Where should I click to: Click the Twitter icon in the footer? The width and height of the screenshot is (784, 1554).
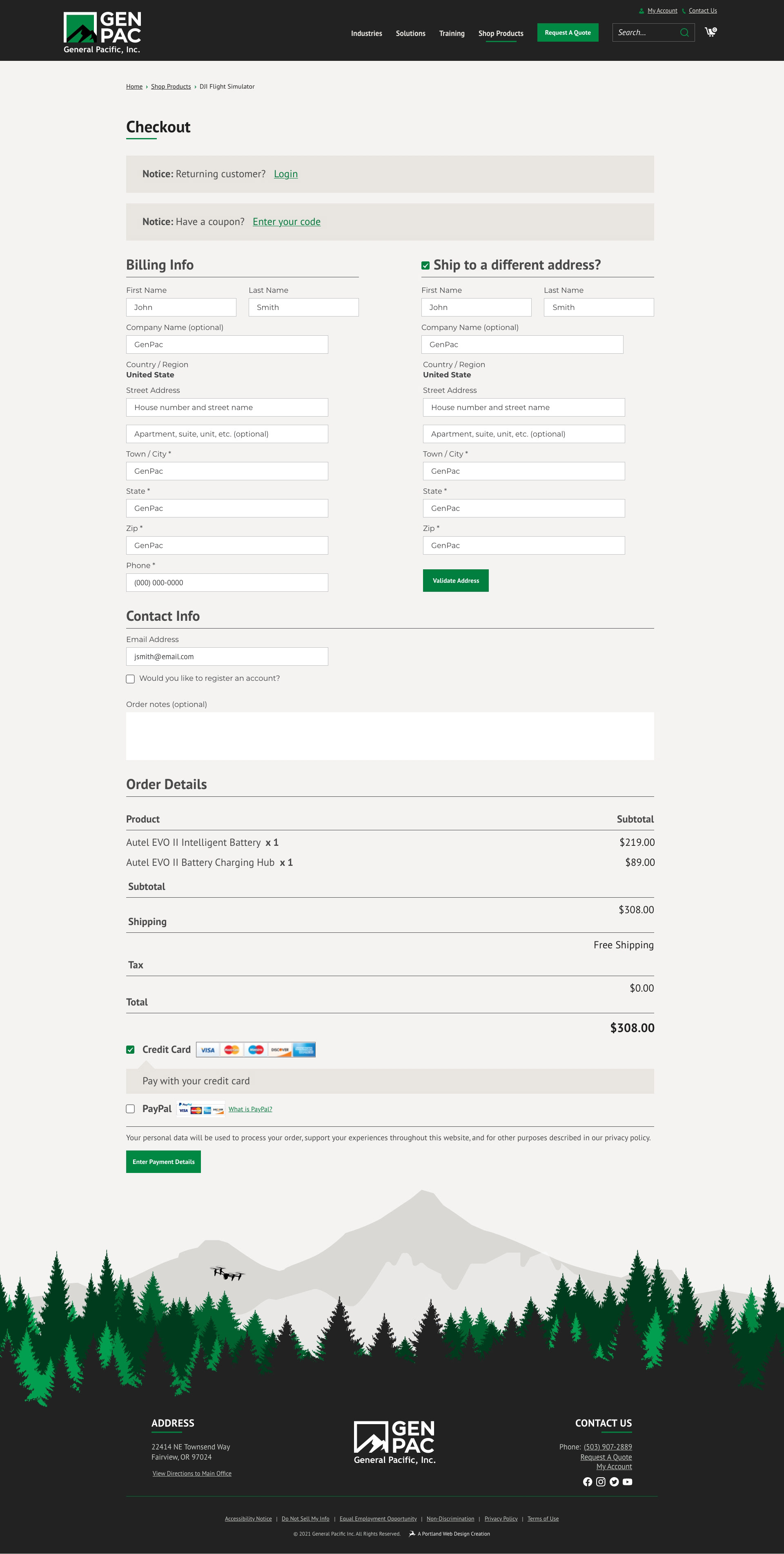tap(614, 1482)
